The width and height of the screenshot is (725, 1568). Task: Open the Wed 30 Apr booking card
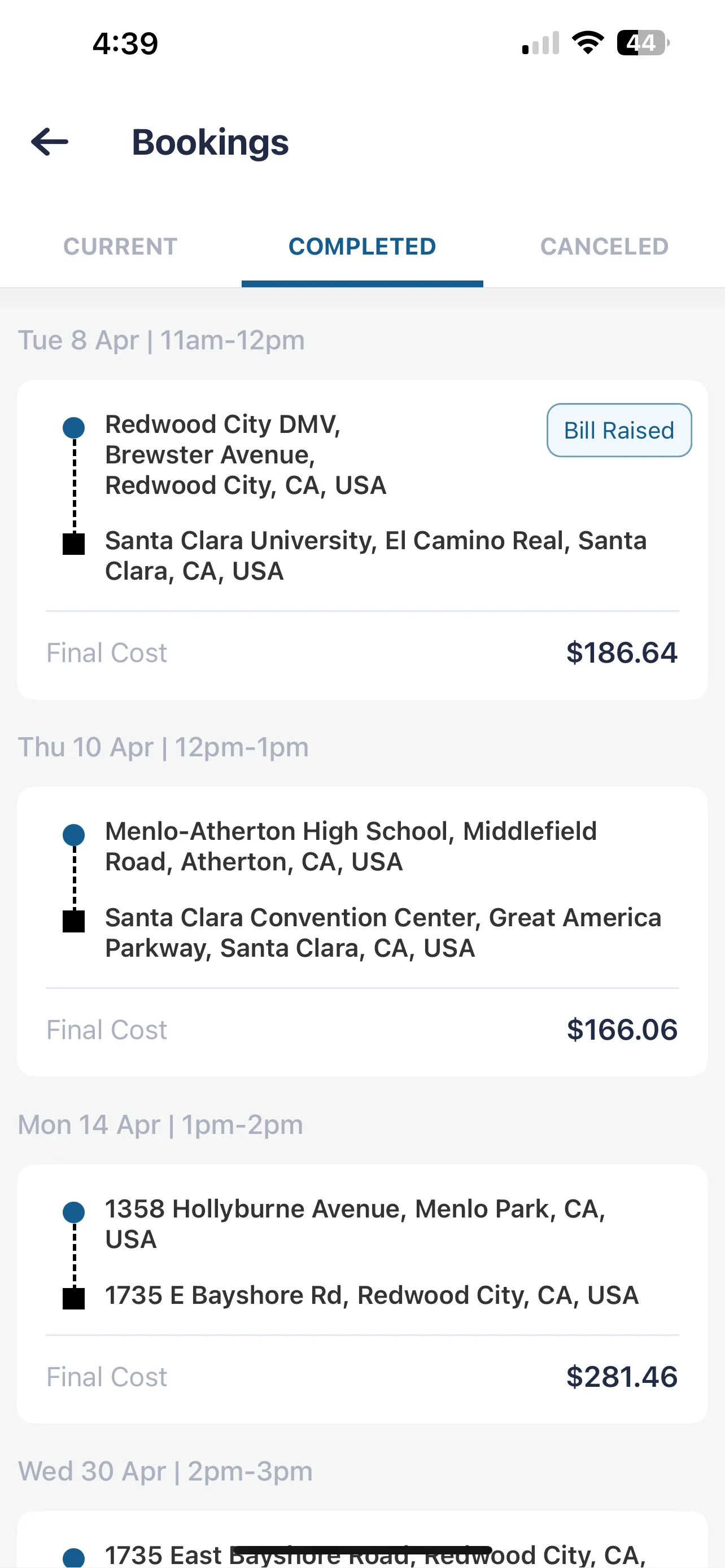362,1539
